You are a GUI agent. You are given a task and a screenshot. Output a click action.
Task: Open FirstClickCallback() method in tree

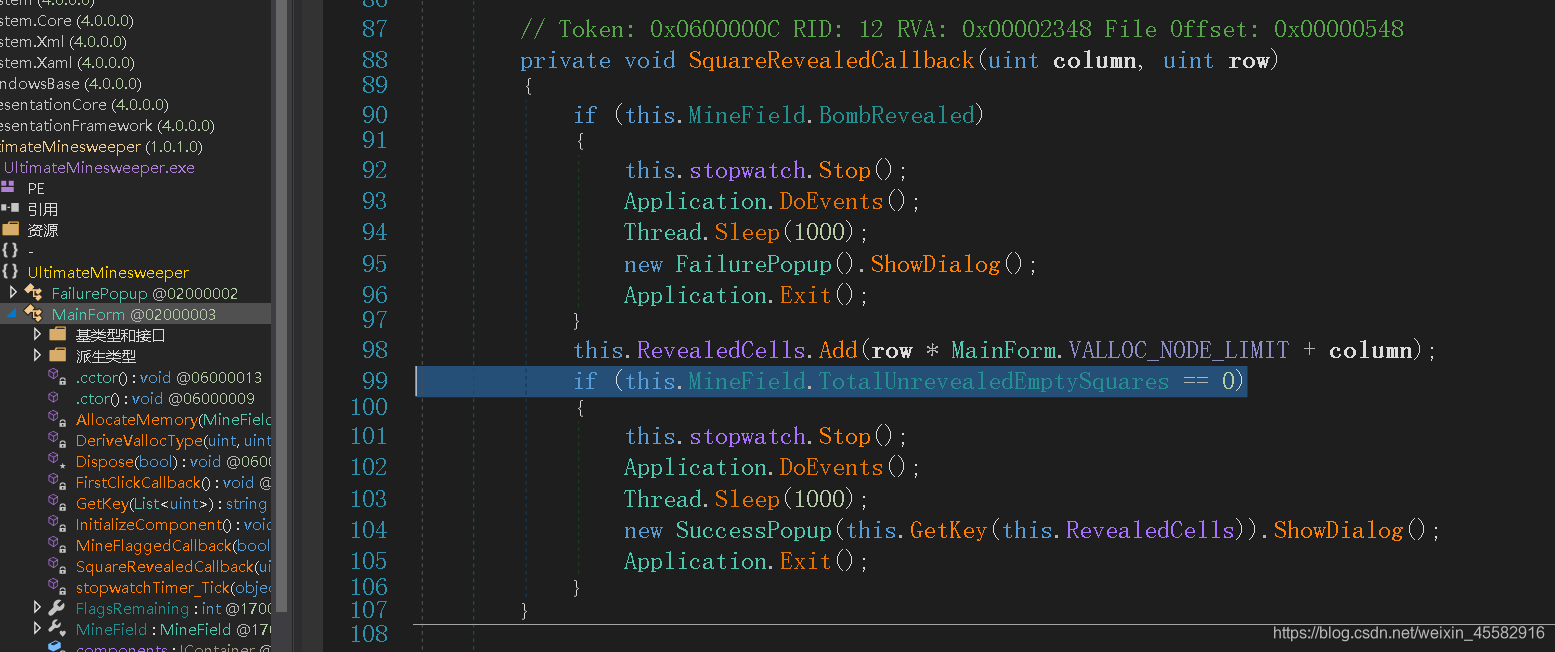pos(173,482)
